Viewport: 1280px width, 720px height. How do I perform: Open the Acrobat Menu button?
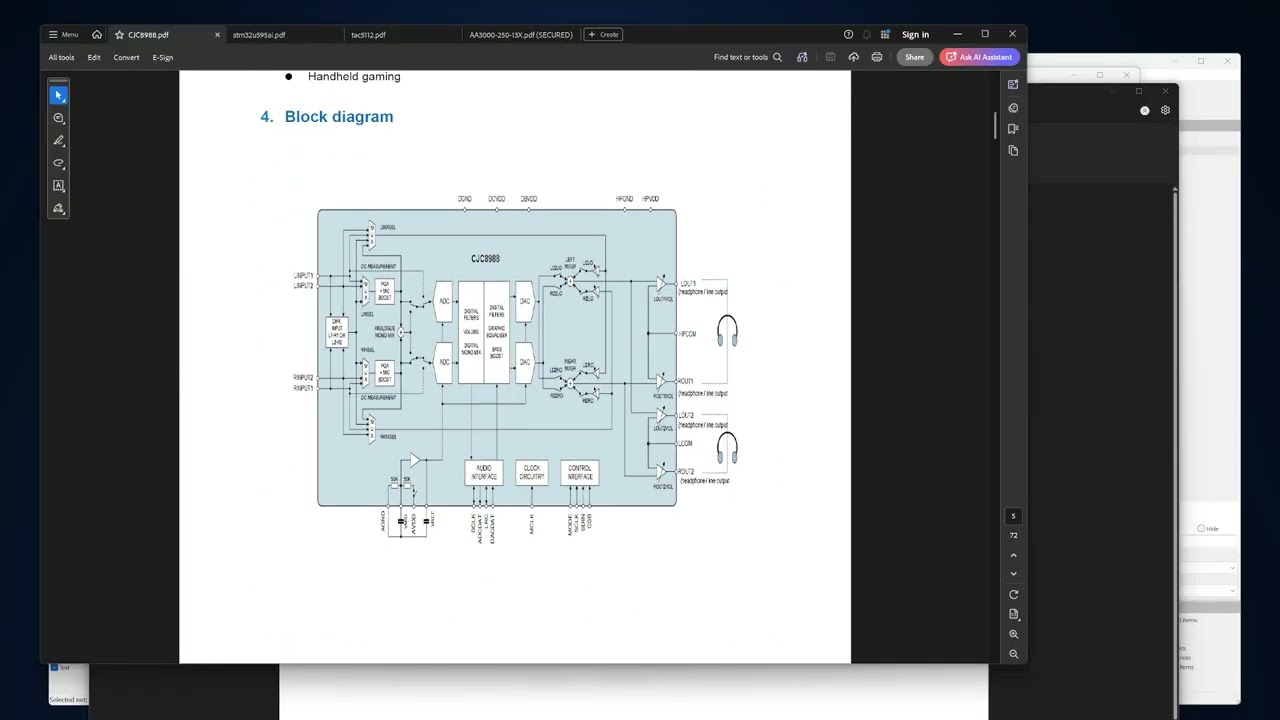coord(64,34)
